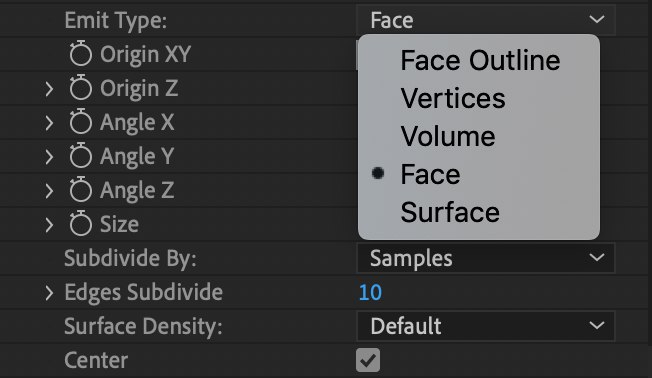Expand the Size property
Viewport: 652px width, 378px height.
pos(49,225)
